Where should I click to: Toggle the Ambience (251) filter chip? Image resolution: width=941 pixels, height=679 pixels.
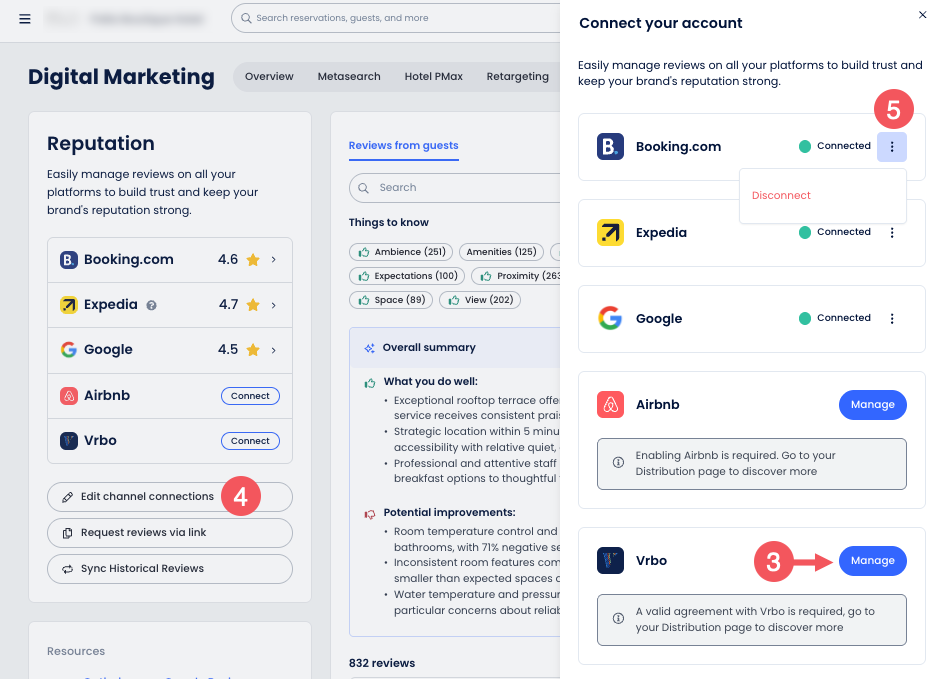401,252
